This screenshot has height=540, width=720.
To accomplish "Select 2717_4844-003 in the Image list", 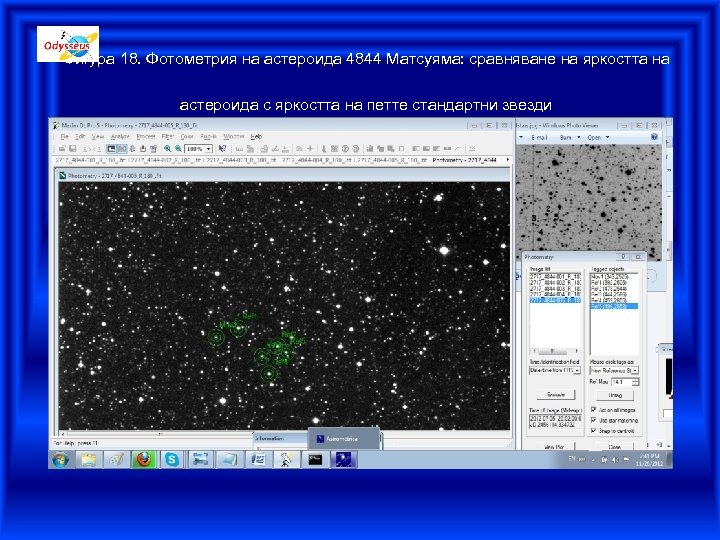I will click(555, 288).
